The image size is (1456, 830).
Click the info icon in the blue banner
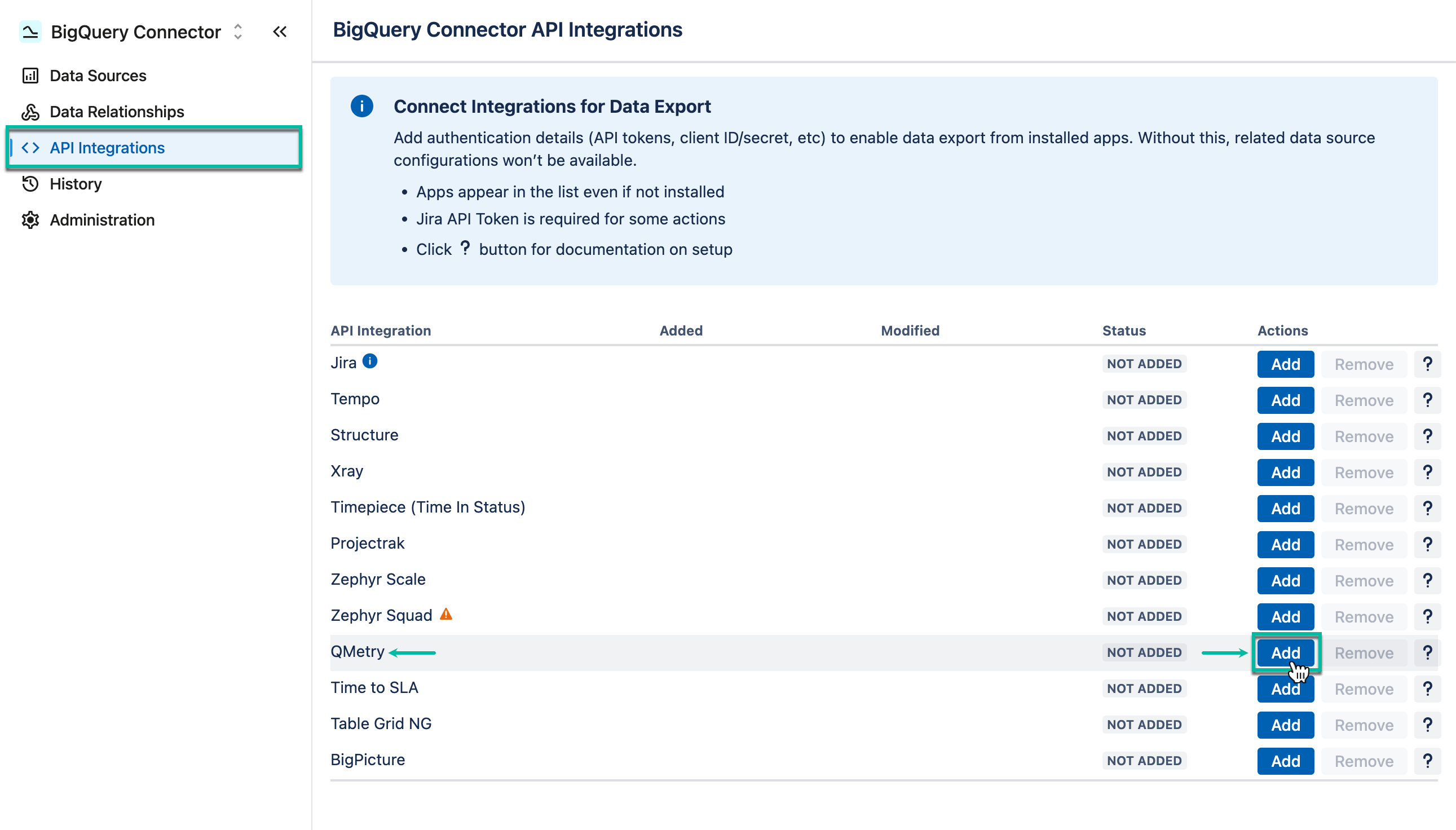pyautogui.click(x=363, y=106)
